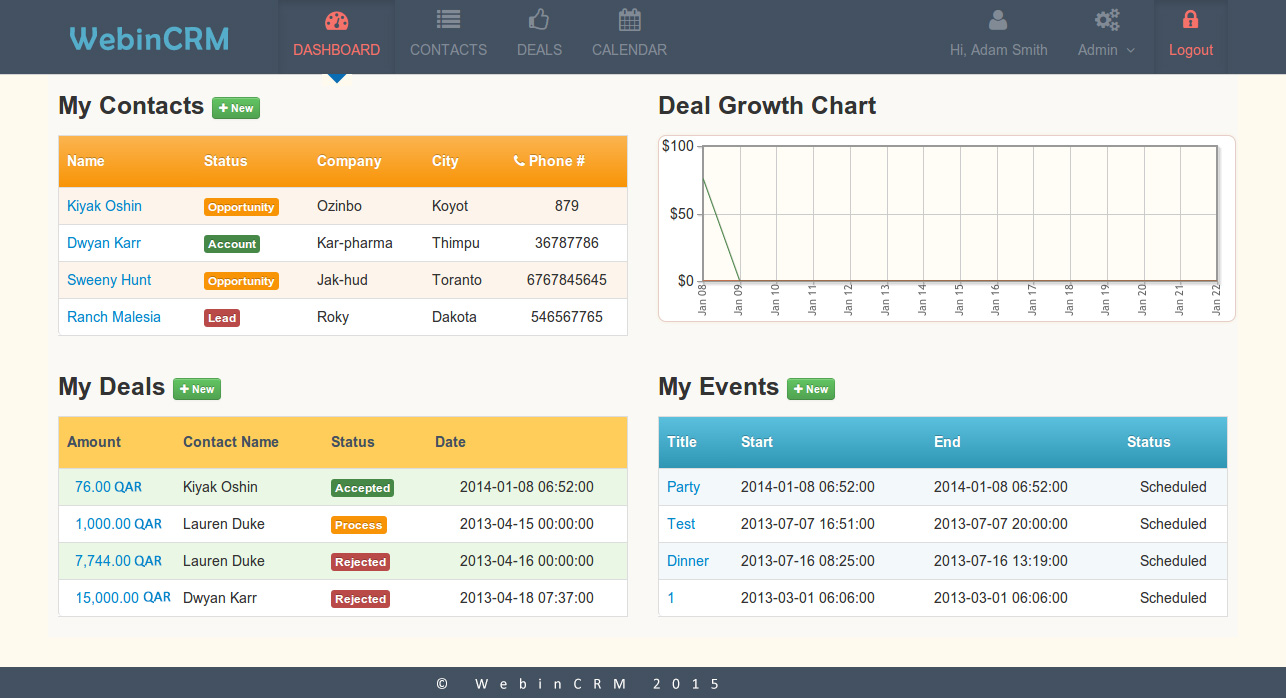Click the phone icon in contacts header
This screenshot has height=698, width=1286.
coord(519,161)
